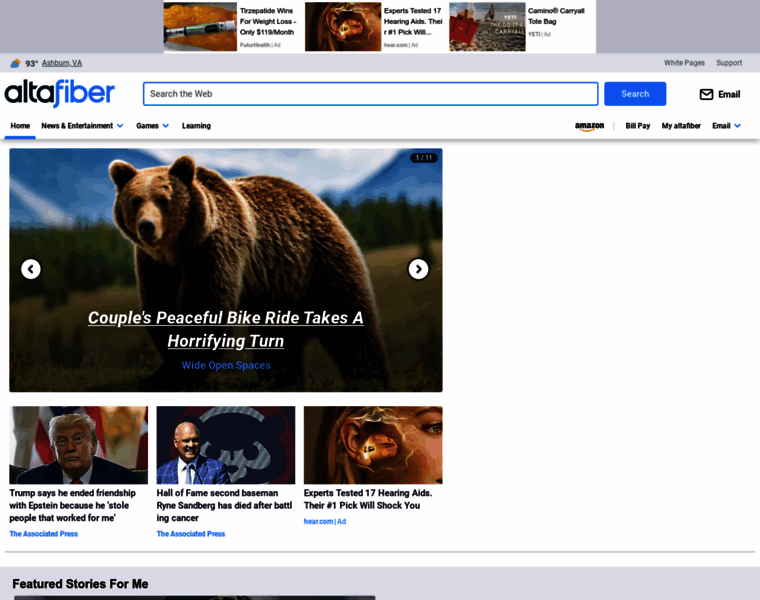760x600 pixels.
Task: Open the Bill Pay link
Action: (637, 126)
